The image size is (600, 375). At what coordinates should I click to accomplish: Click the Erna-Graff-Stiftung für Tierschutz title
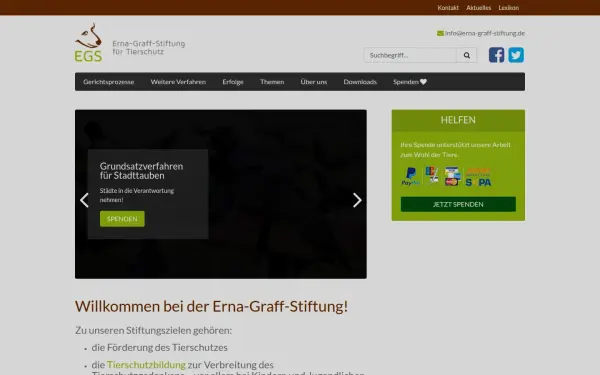tap(148, 47)
